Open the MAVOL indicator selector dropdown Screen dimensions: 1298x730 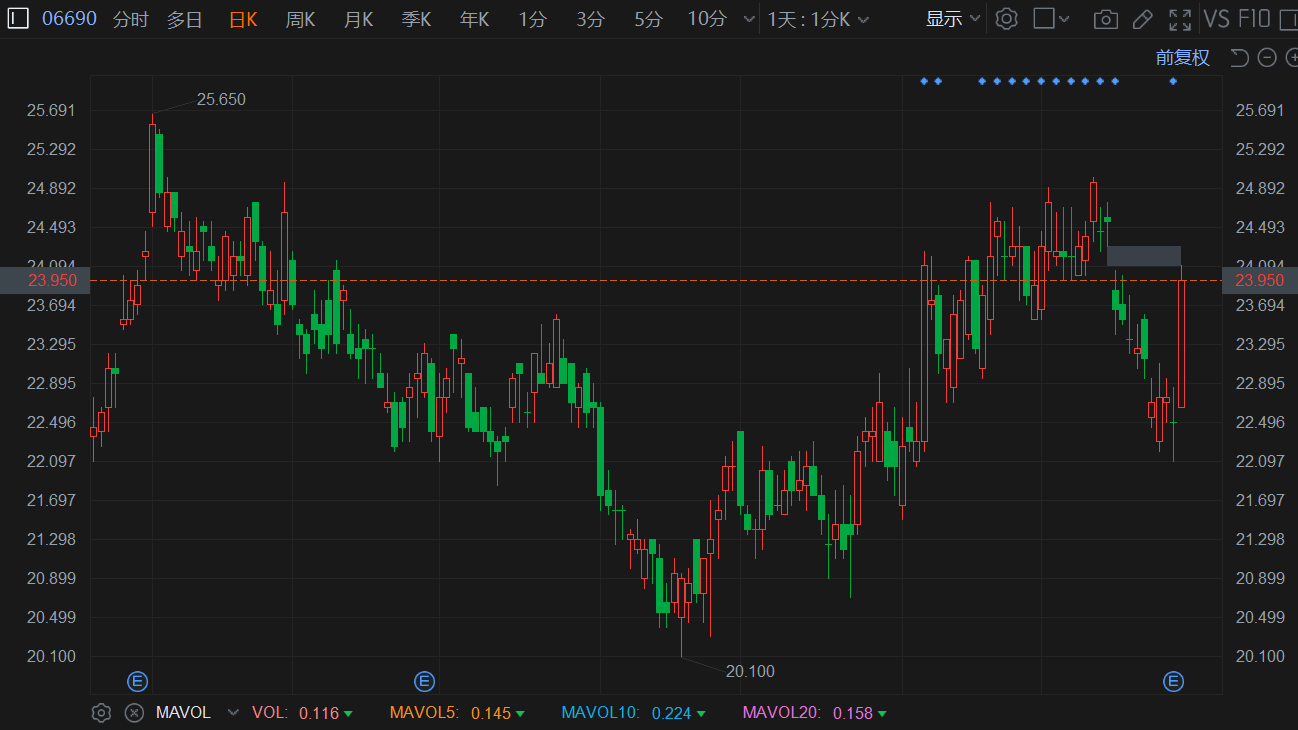tap(234, 713)
